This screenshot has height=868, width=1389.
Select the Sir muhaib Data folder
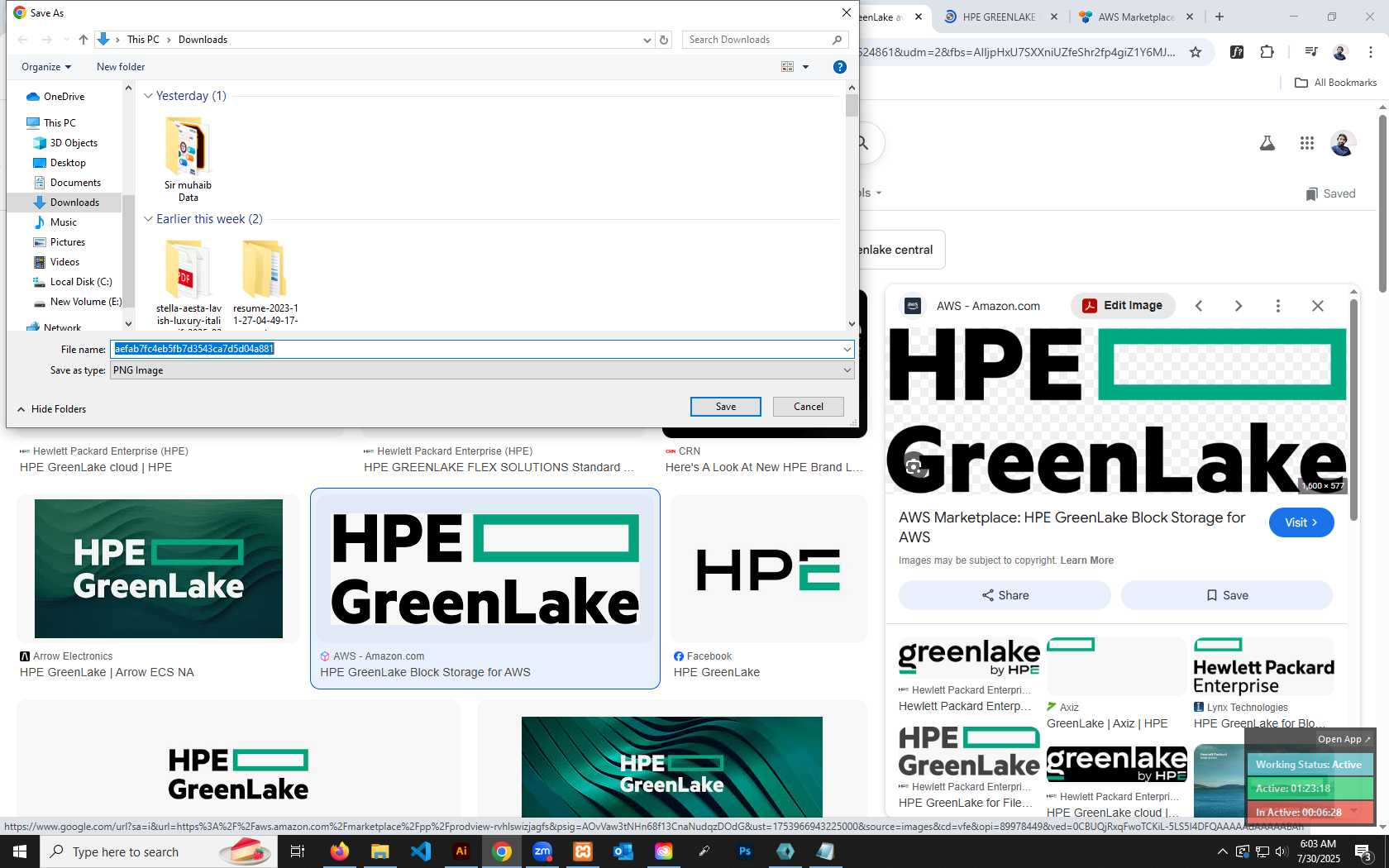point(188,160)
